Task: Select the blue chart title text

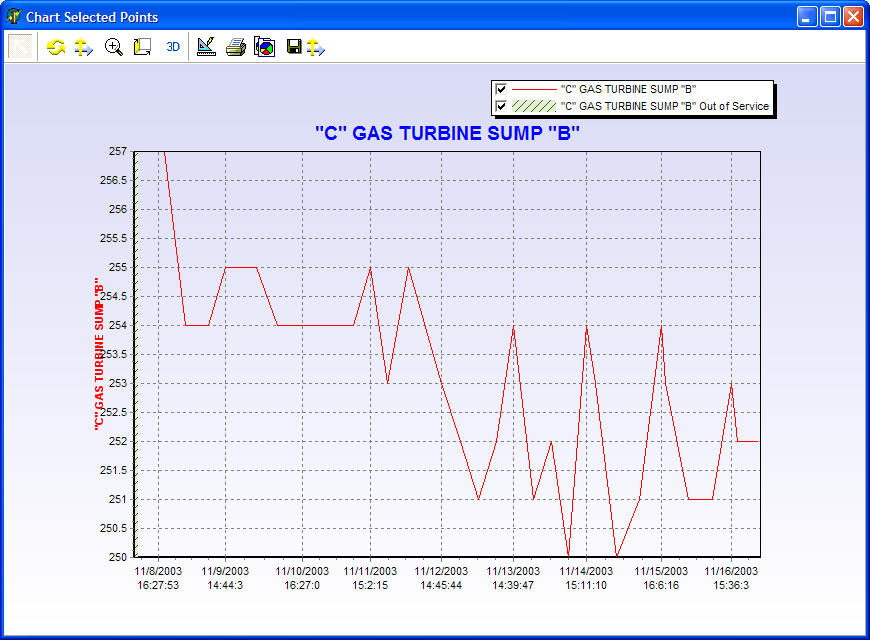Action: coord(447,133)
